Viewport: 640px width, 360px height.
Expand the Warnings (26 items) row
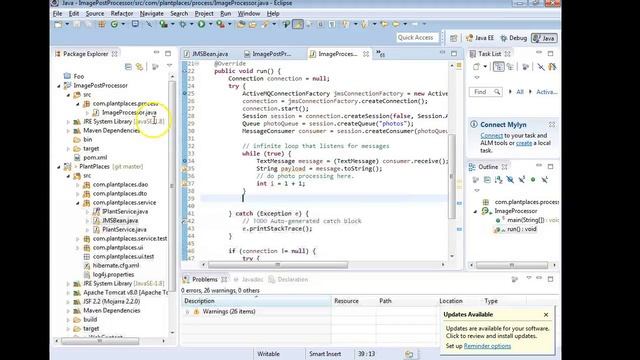coord(187,312)
